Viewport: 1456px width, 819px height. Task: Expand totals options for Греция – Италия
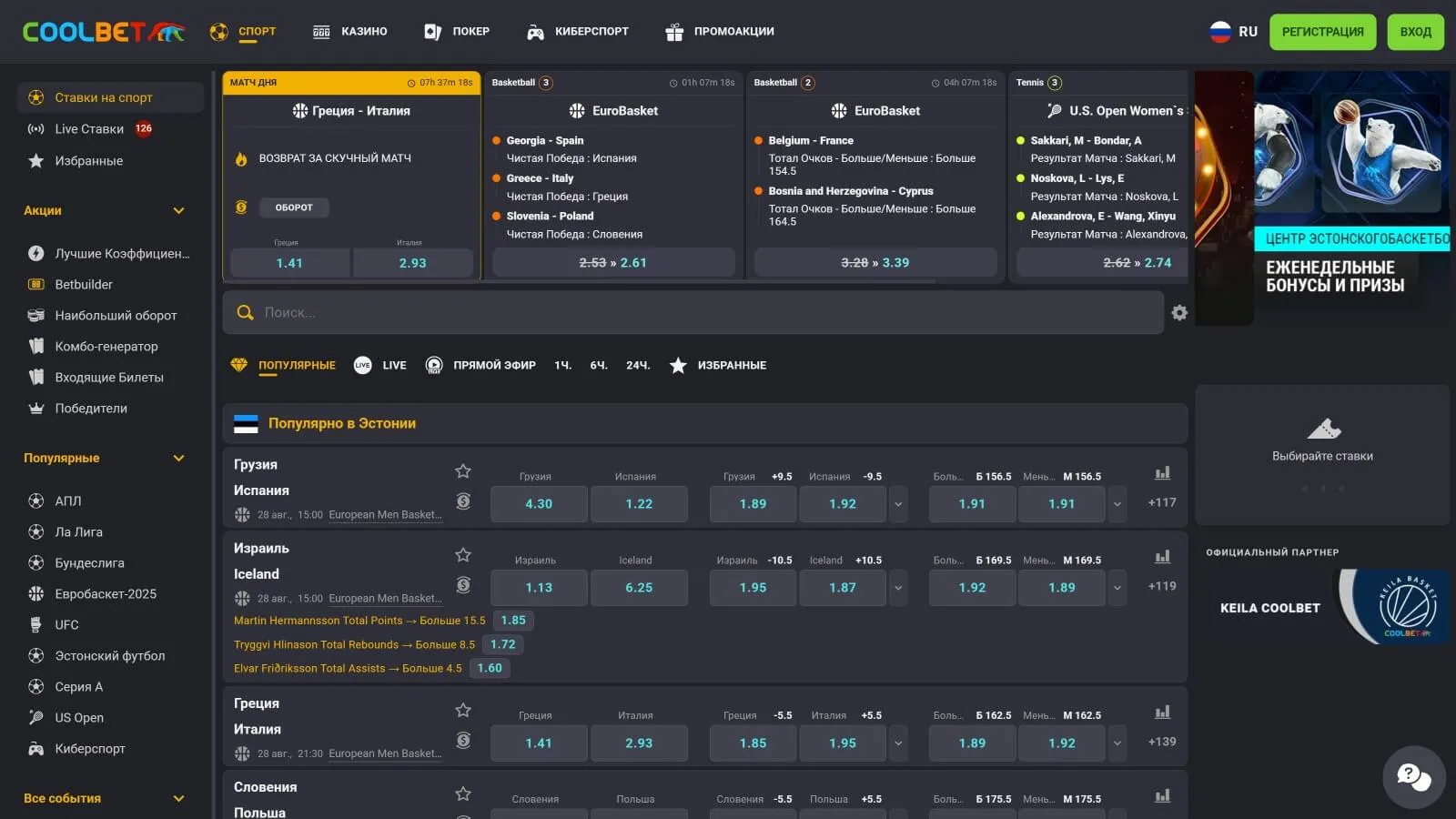(1117, 743)
